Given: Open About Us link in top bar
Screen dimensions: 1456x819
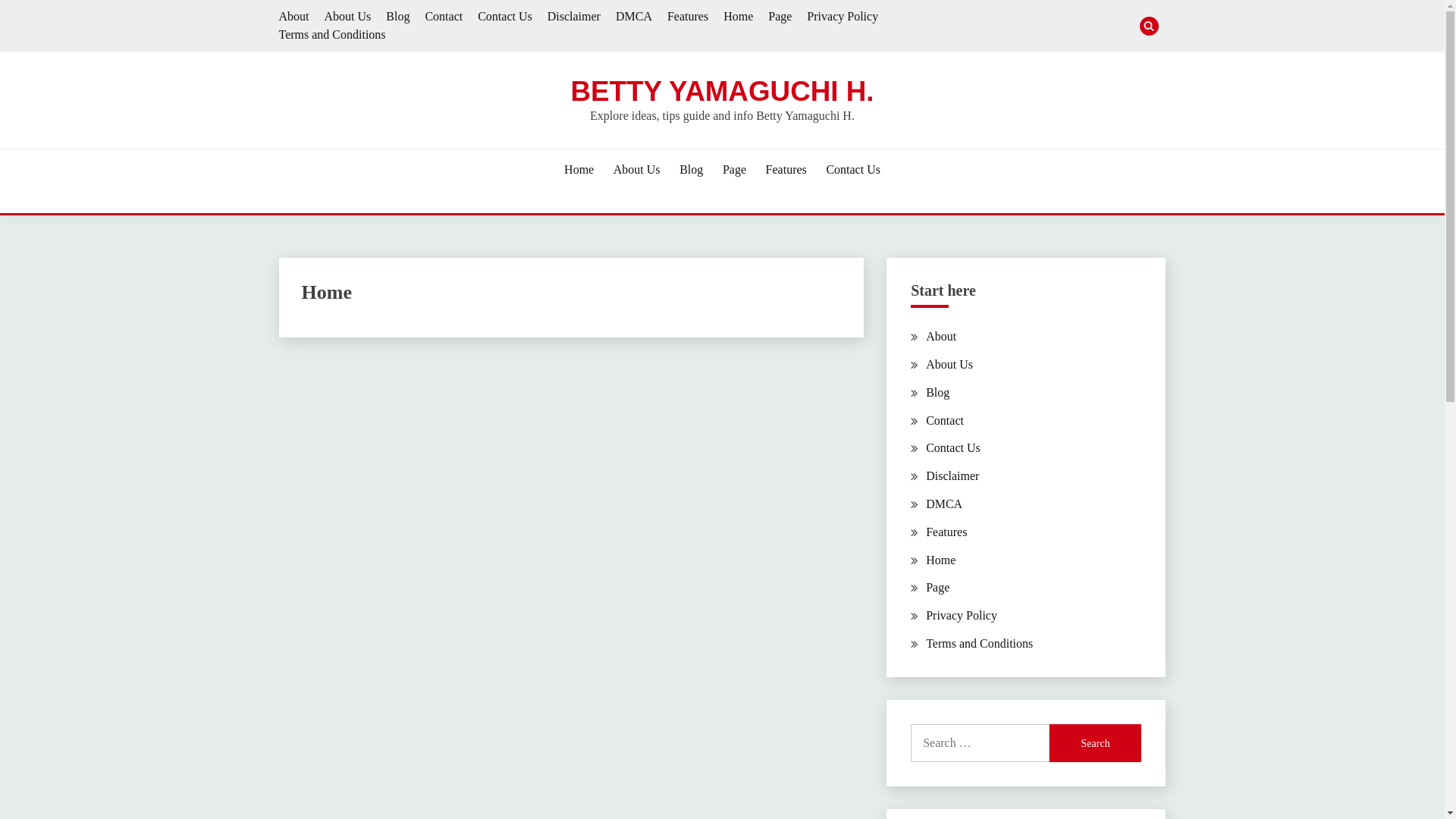Looking at the screenshot, I should [347, 17].
